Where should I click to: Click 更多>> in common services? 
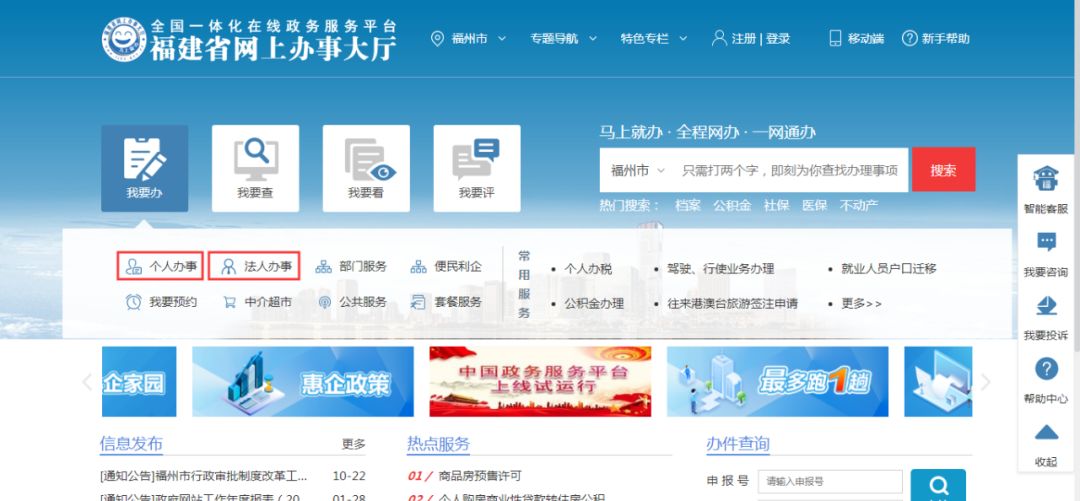coord(861,303)
